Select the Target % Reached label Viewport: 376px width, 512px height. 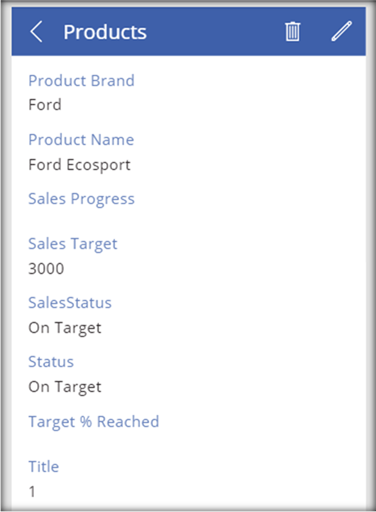click(94, 422)
